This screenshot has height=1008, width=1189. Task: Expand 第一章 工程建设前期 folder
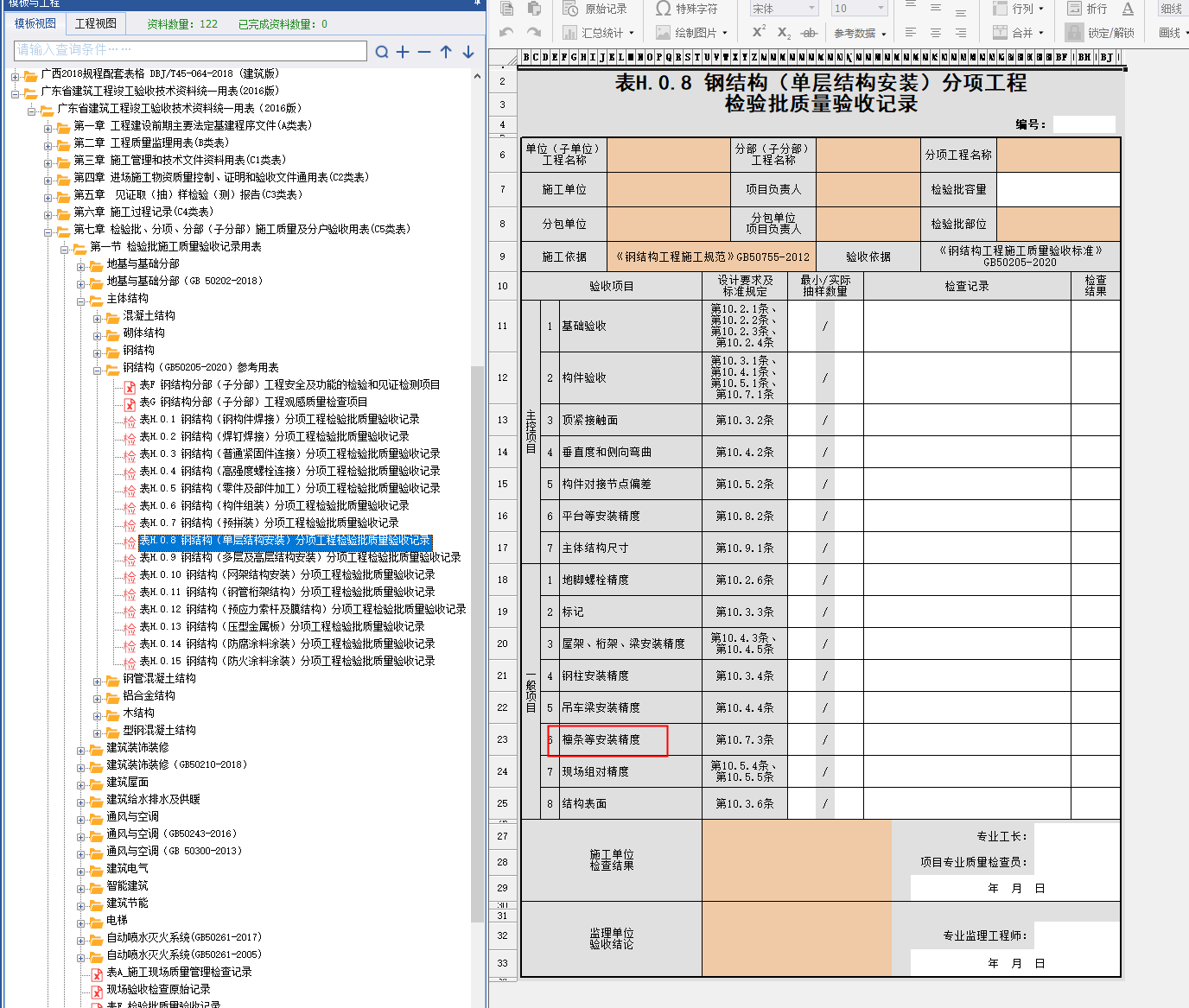coord(48,128)
